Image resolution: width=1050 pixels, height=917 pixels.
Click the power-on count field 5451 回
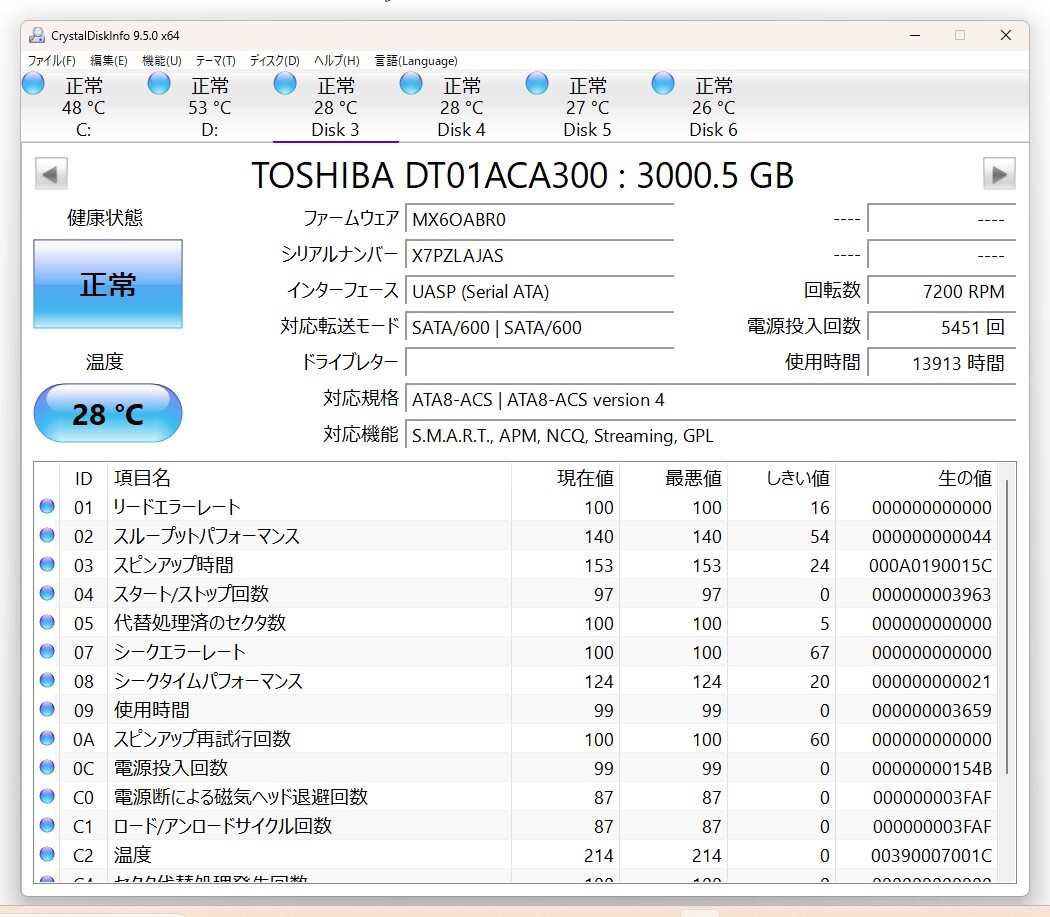pyautogui.click(x=942, y=328)
